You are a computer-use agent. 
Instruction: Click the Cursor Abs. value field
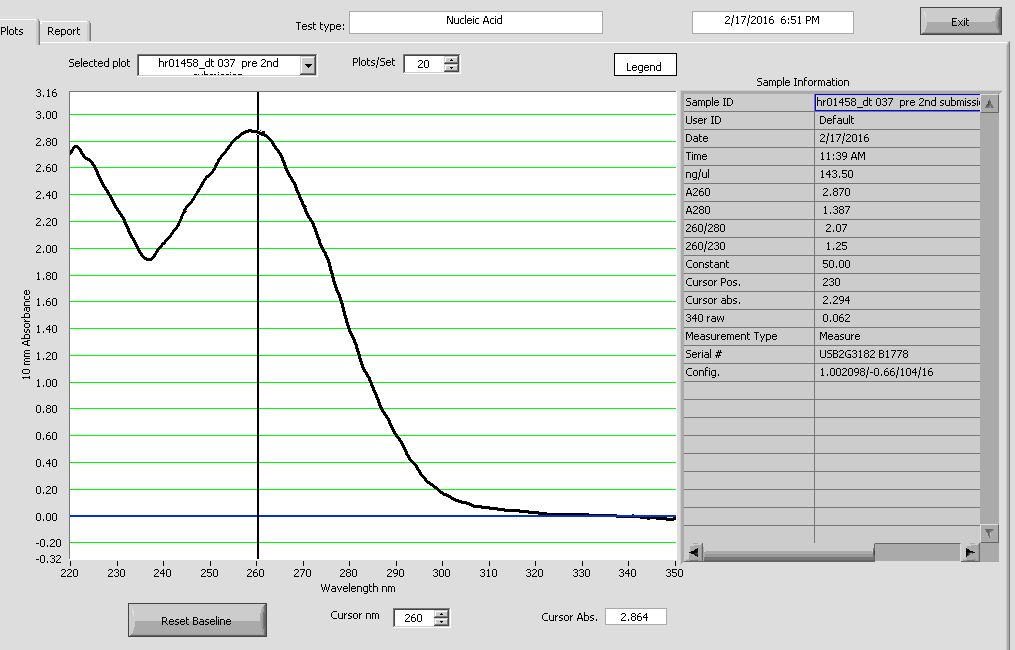tap(636, 617)
